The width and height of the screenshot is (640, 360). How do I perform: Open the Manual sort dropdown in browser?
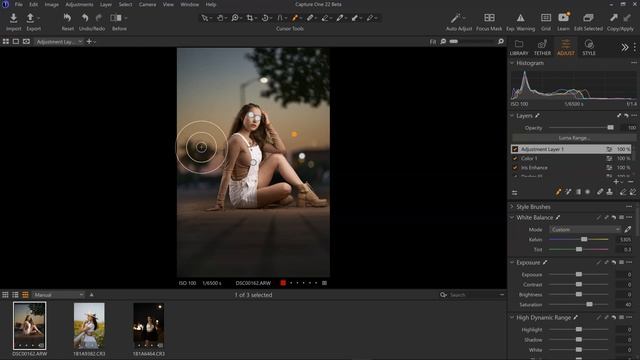(x=58, y=295)
